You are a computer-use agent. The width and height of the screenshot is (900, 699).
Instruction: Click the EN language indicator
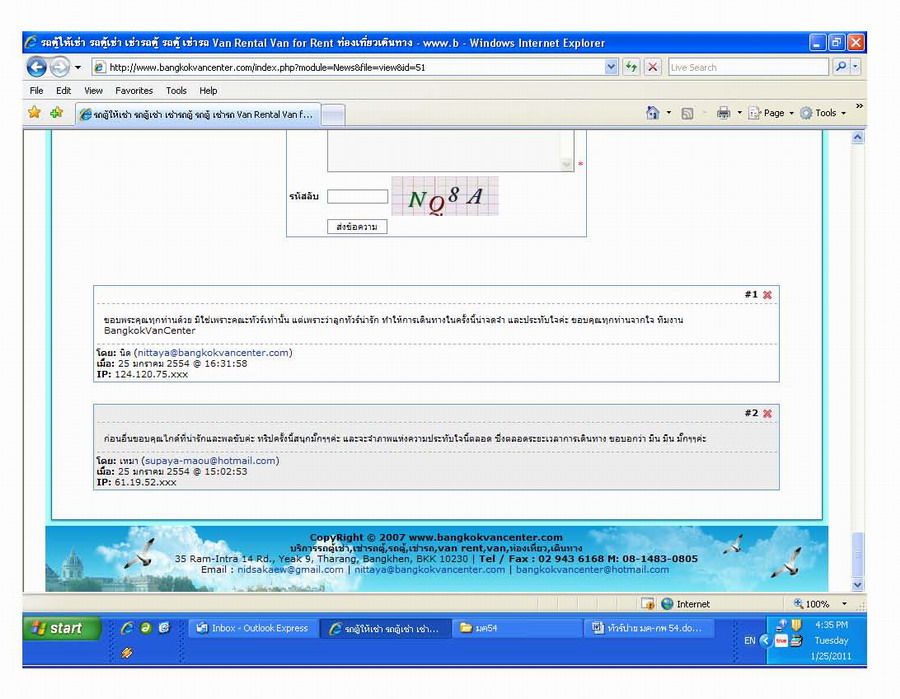coord(750,640)
